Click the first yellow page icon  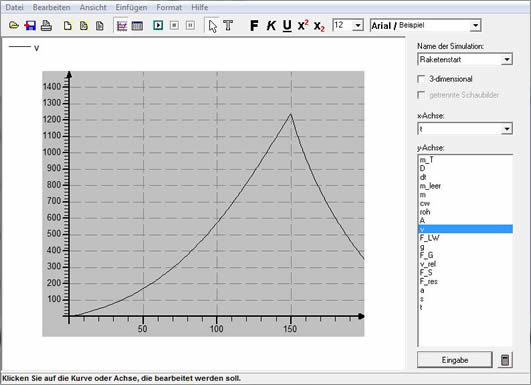click(x=68, y=26)
